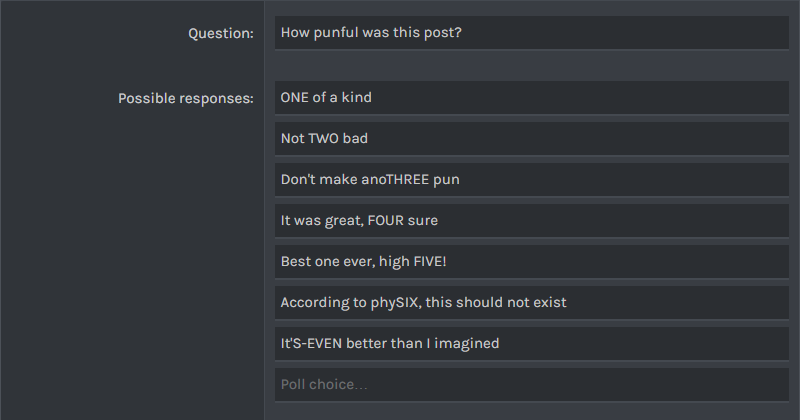Place cursor on the word 'FIVE!'
The width and height of the screenshot is (800, 420).
pyautogui.click(x=430, y=261)
